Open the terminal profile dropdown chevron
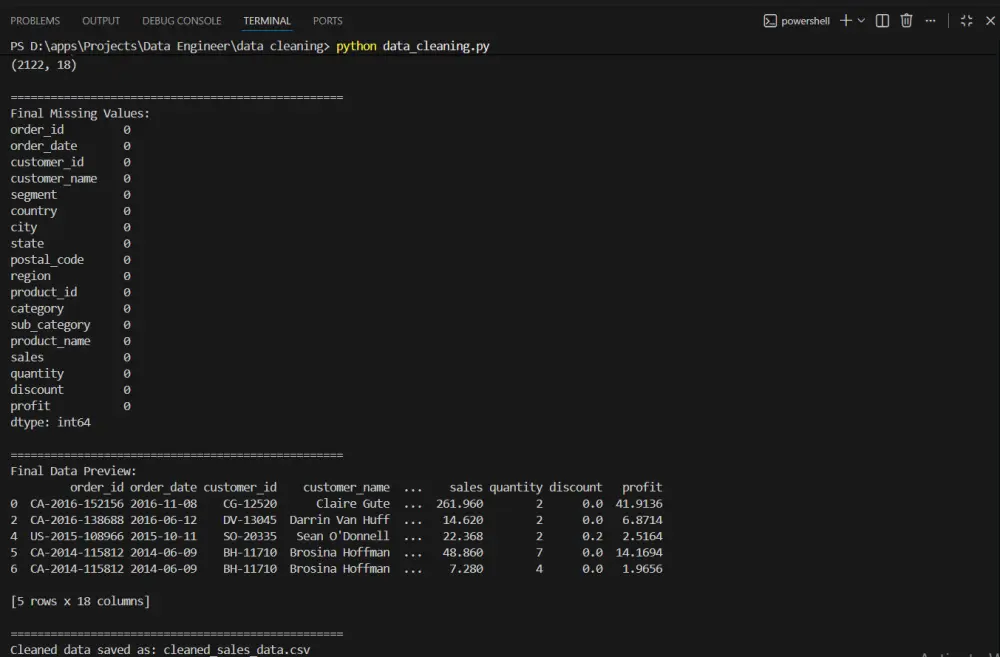The height and width of the screenshot is (657, 1000). point(861,20)
